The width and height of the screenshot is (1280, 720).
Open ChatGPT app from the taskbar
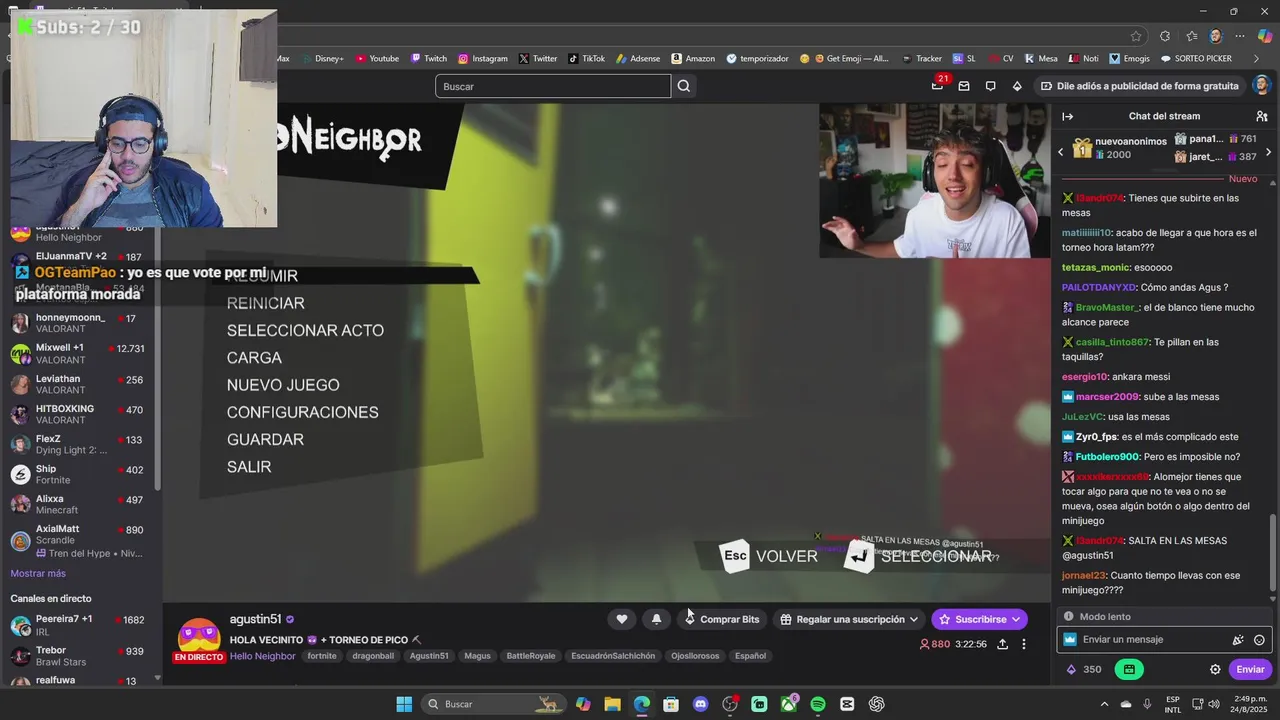click(x=877, y=704)
